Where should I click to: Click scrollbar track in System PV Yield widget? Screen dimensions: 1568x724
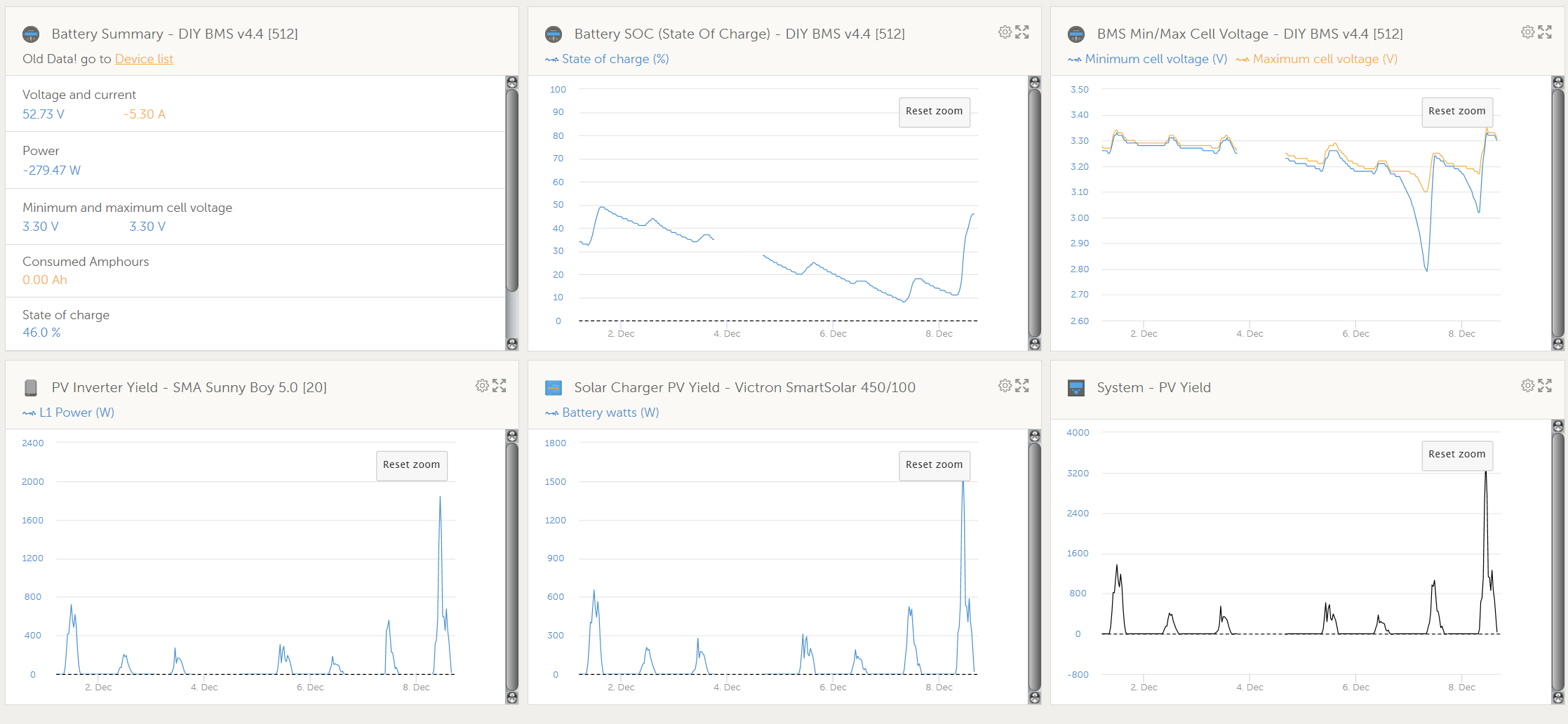[1557, 562]
